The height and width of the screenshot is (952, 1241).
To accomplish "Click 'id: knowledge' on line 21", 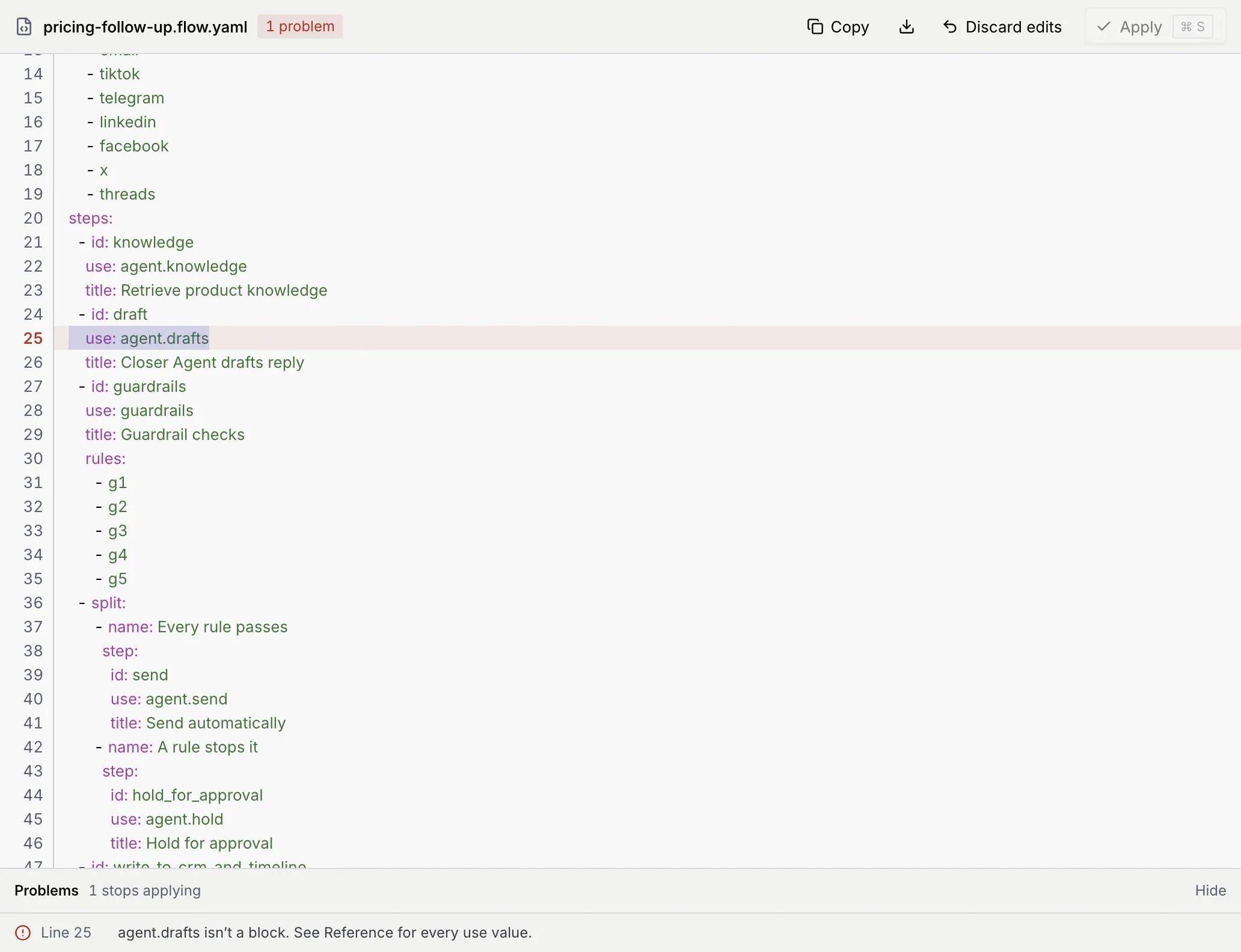I will (142, 242).
